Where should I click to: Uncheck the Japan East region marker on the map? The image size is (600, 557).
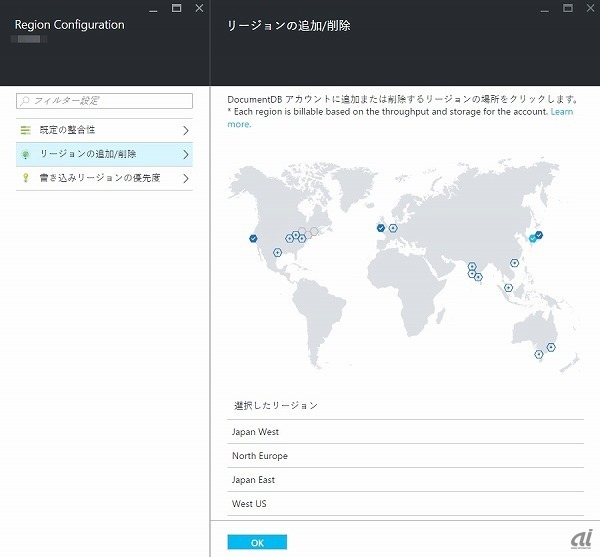coord(539,235)
